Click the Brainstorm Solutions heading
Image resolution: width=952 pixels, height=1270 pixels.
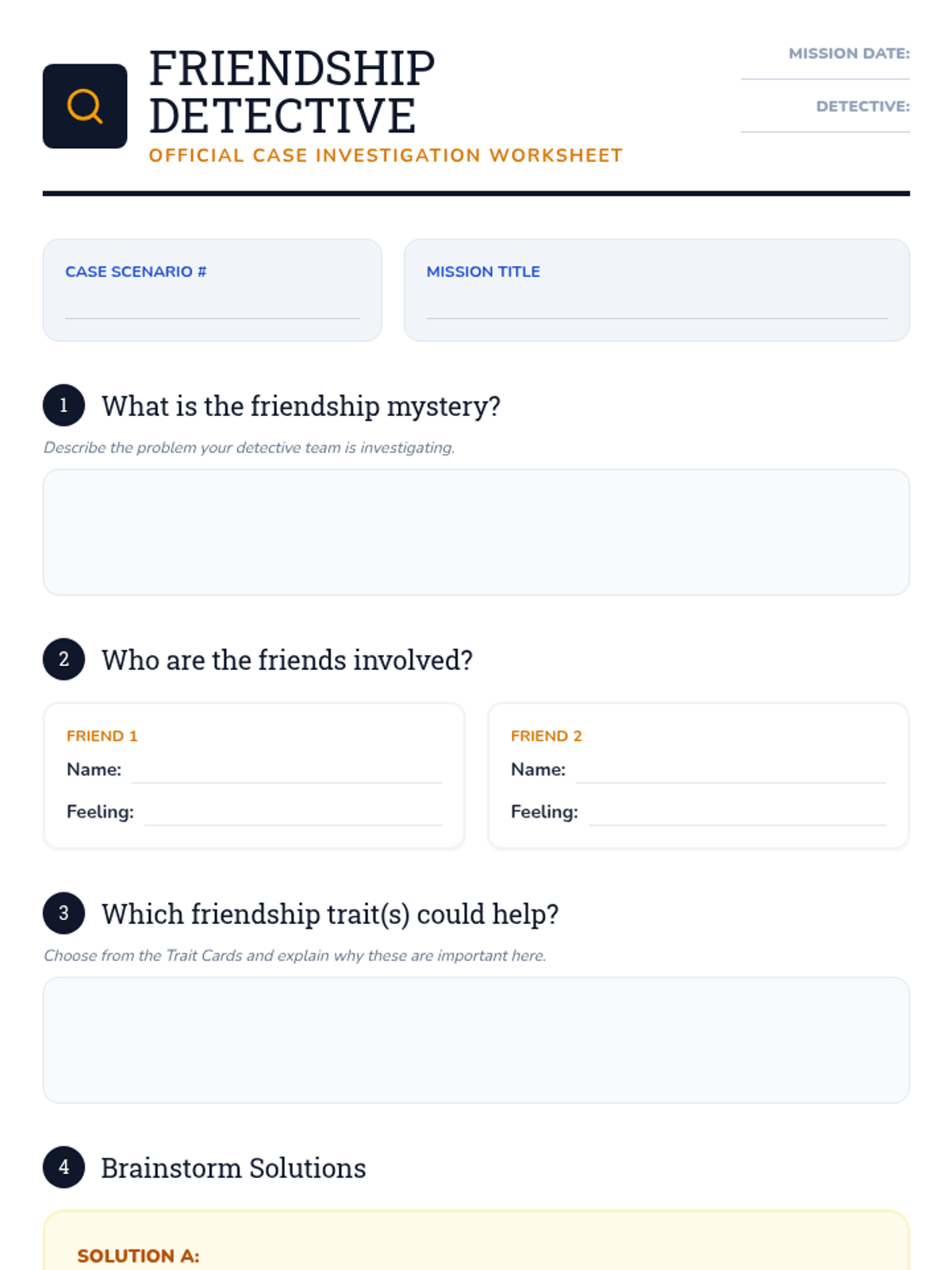pos(233,1168)
